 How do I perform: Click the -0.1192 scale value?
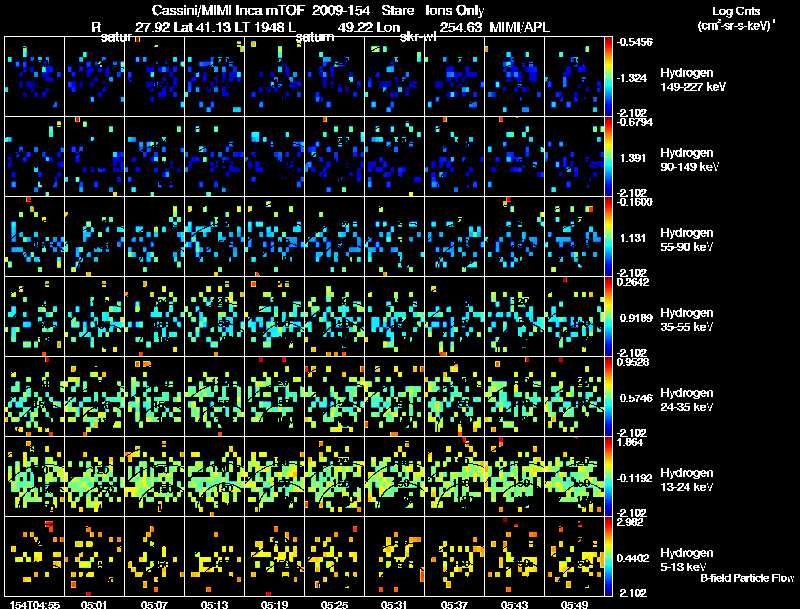pyautogui.click(x=634, y=478)
